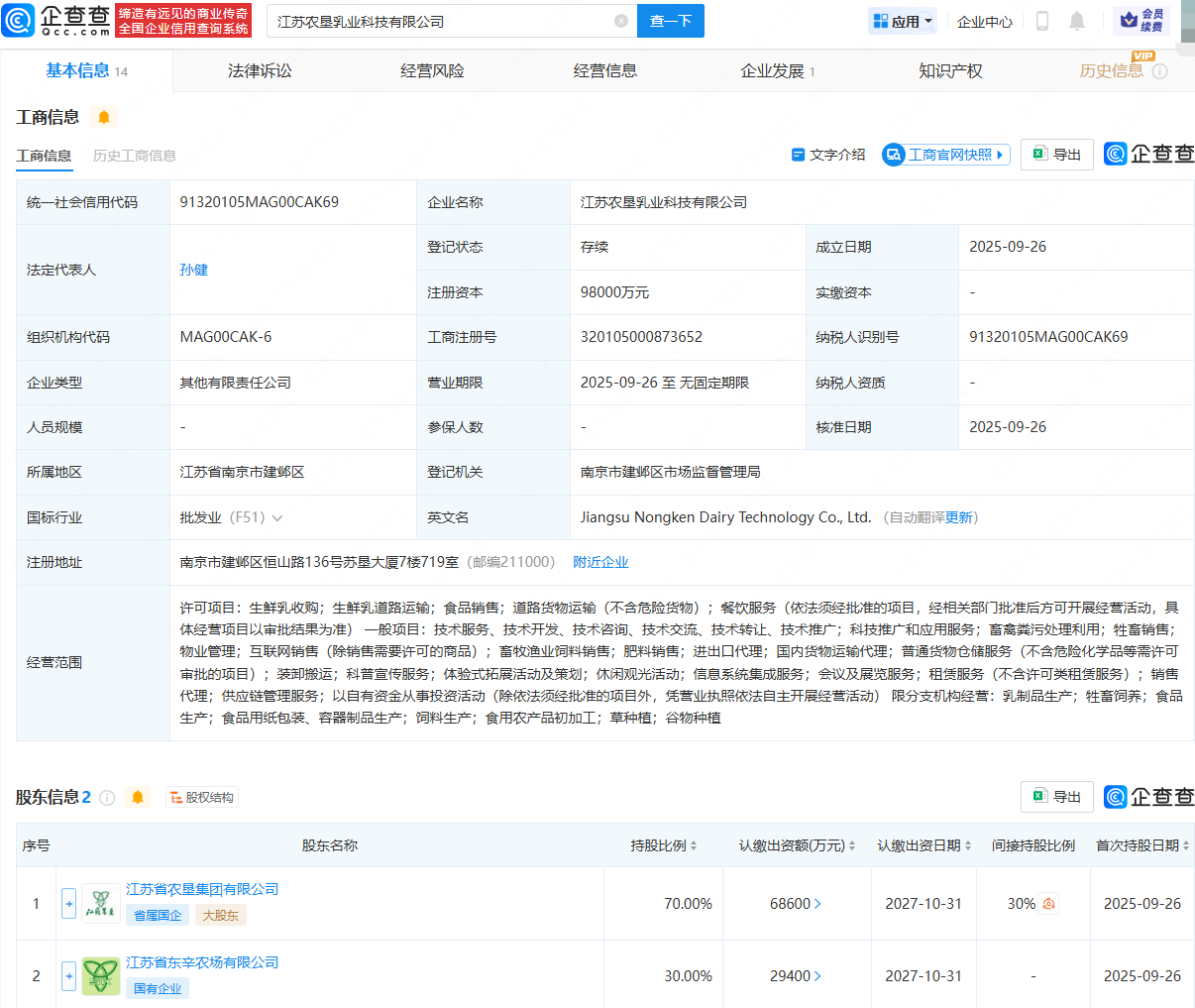The image size is (1195, 1008).
Task: Open the indirect shareholding chart icon next to 30%
Action: 1048,904
